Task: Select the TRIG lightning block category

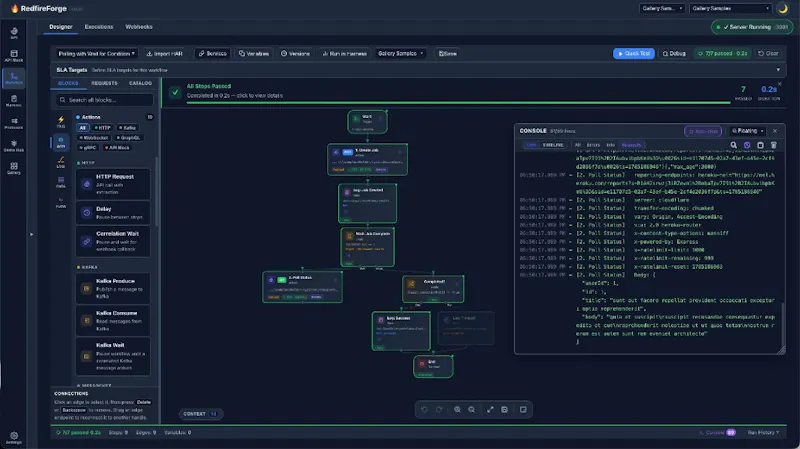Action: [61, 122]
